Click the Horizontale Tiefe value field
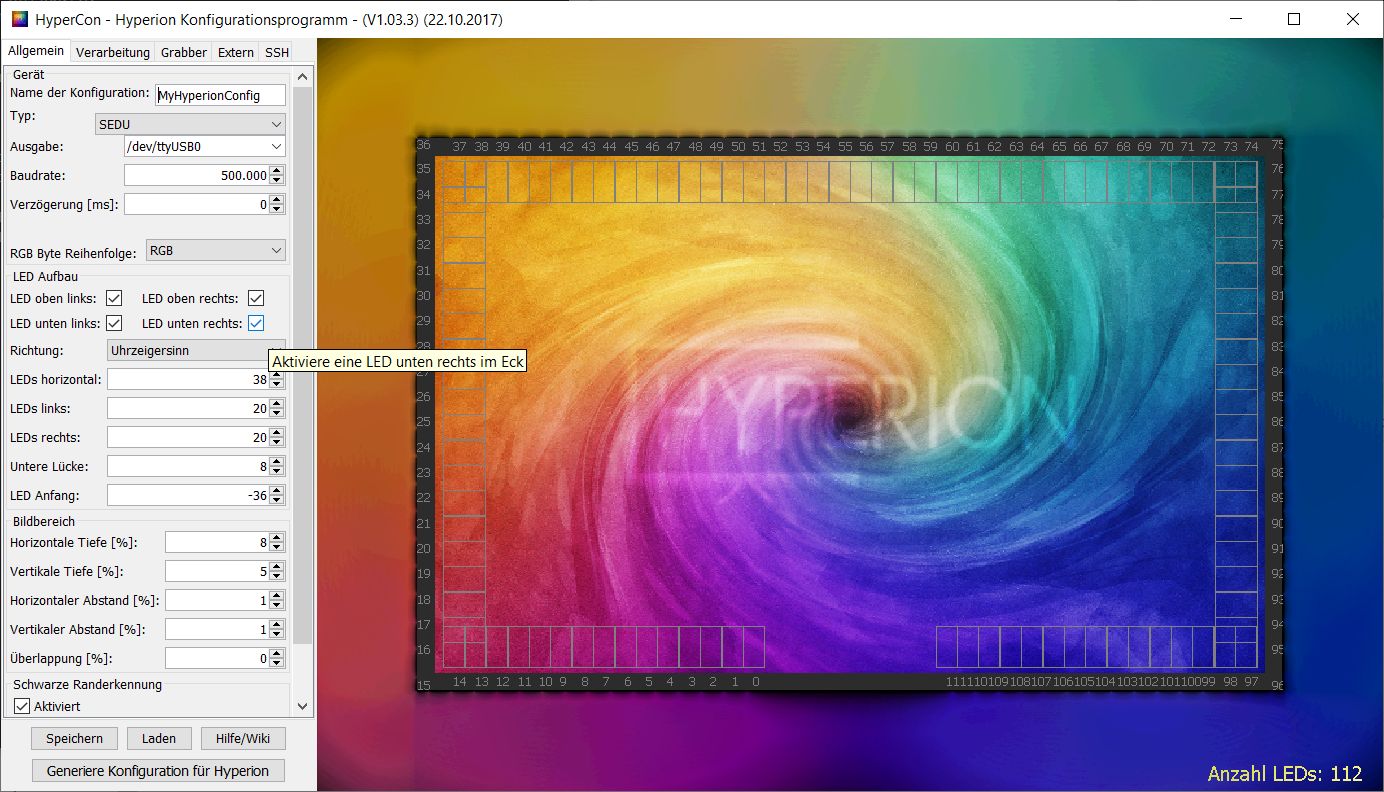This screenshot has height=792, width=1384. click(217, 542)
